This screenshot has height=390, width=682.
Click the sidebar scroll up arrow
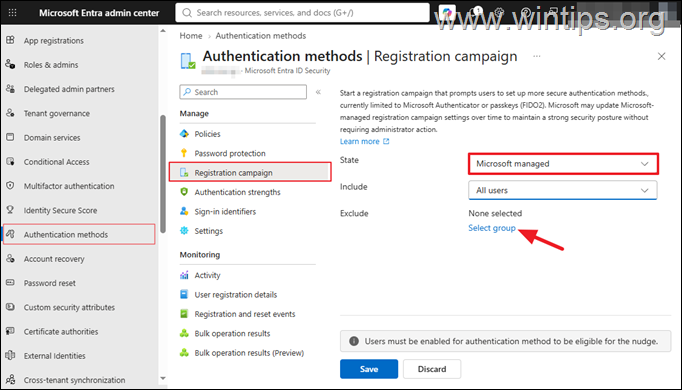[x=163, y=31]
